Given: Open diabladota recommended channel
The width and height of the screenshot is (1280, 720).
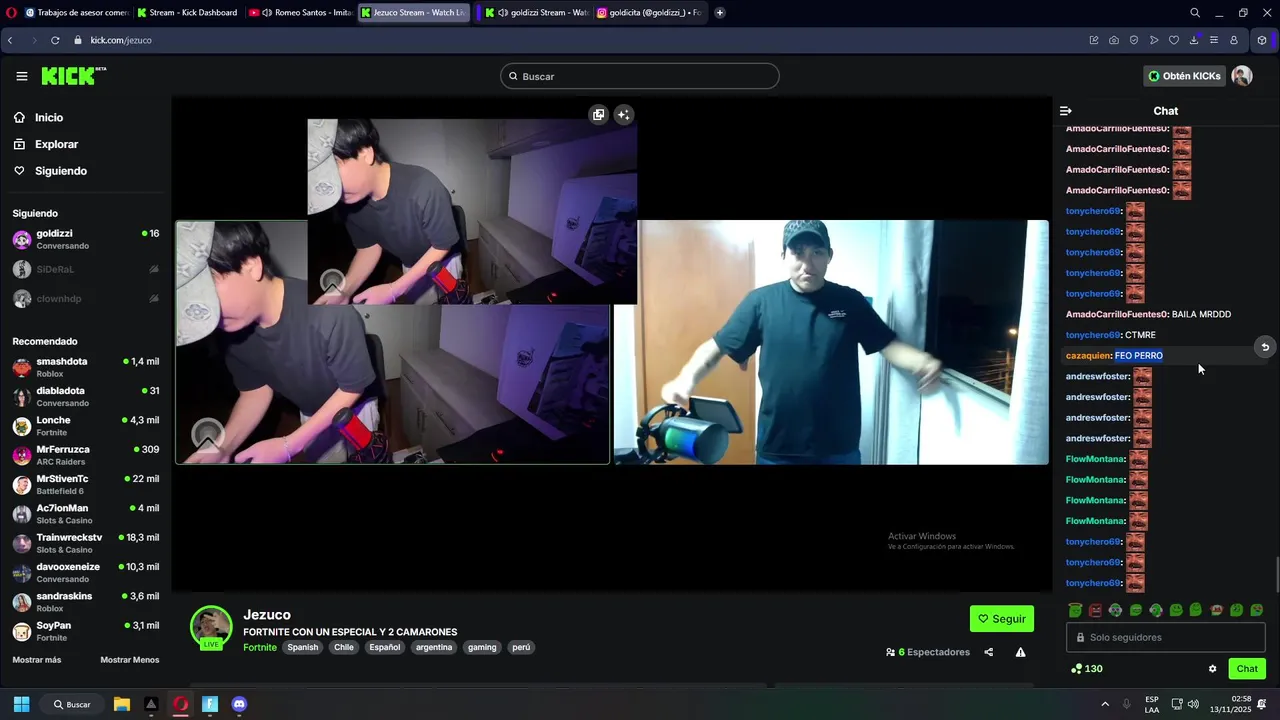Looking at the screenshot, I should pos(86,396).
